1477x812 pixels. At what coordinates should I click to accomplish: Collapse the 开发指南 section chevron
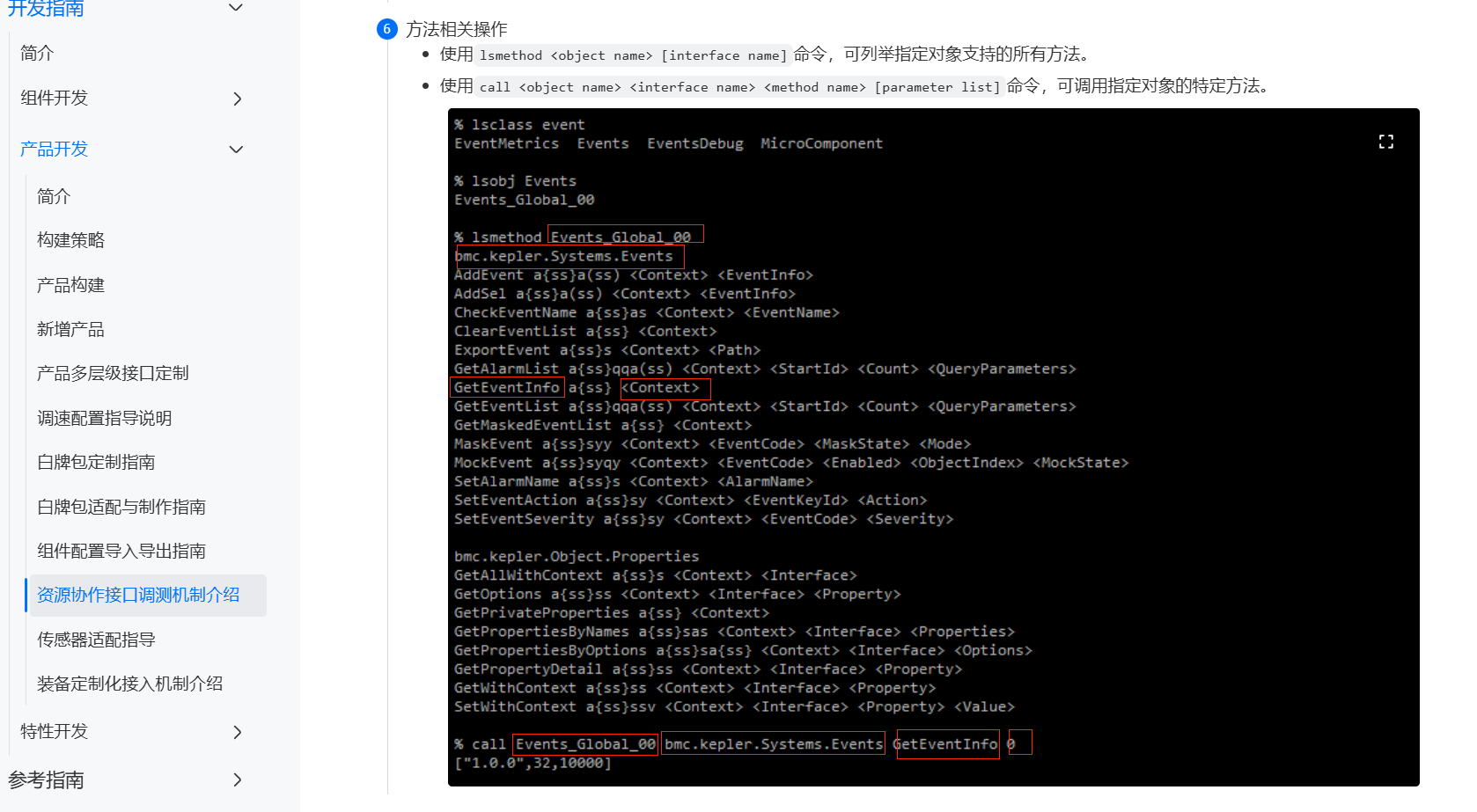pyautogui.click(x=235, y=8)
